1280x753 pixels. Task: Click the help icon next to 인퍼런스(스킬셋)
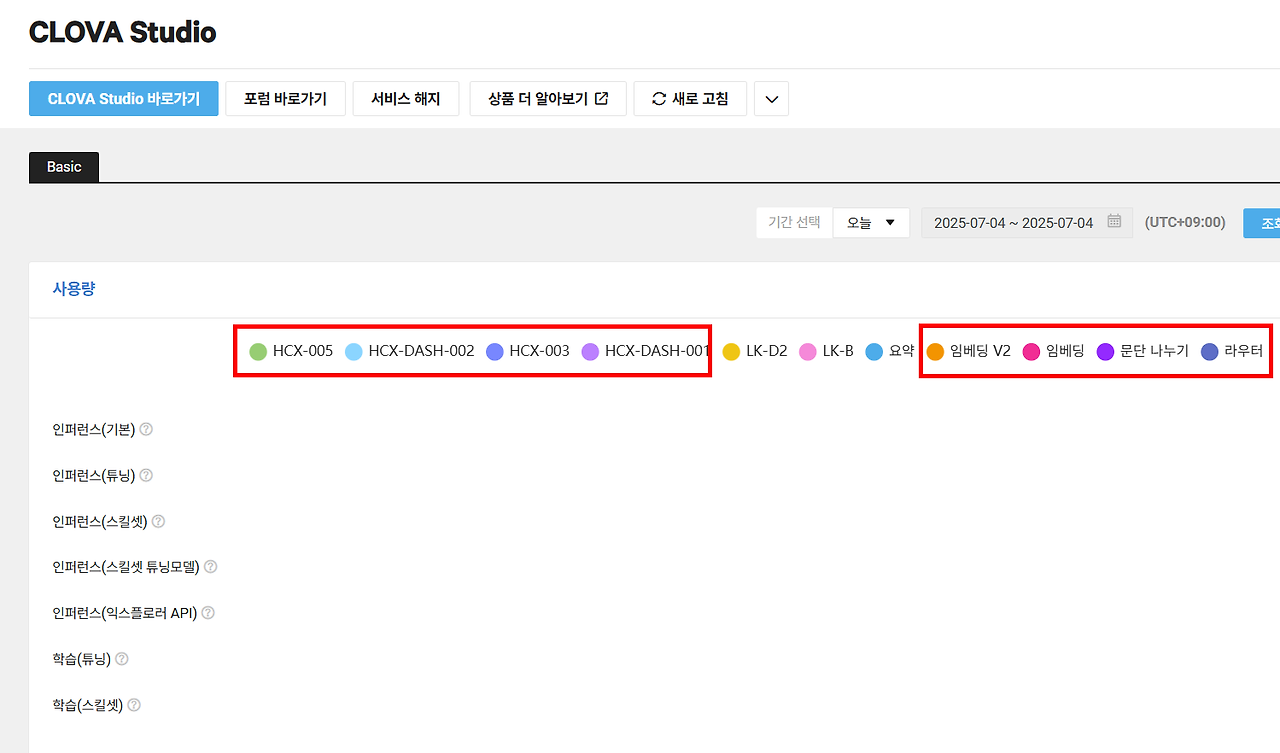(158, 521)
